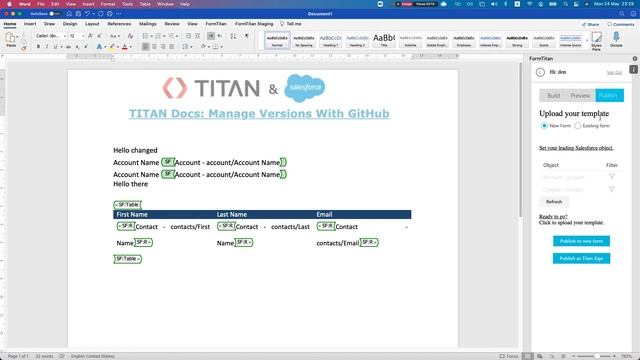Screen dimensions: 640x360
Task: Select the New Form radio button
Action: [544, 126]
